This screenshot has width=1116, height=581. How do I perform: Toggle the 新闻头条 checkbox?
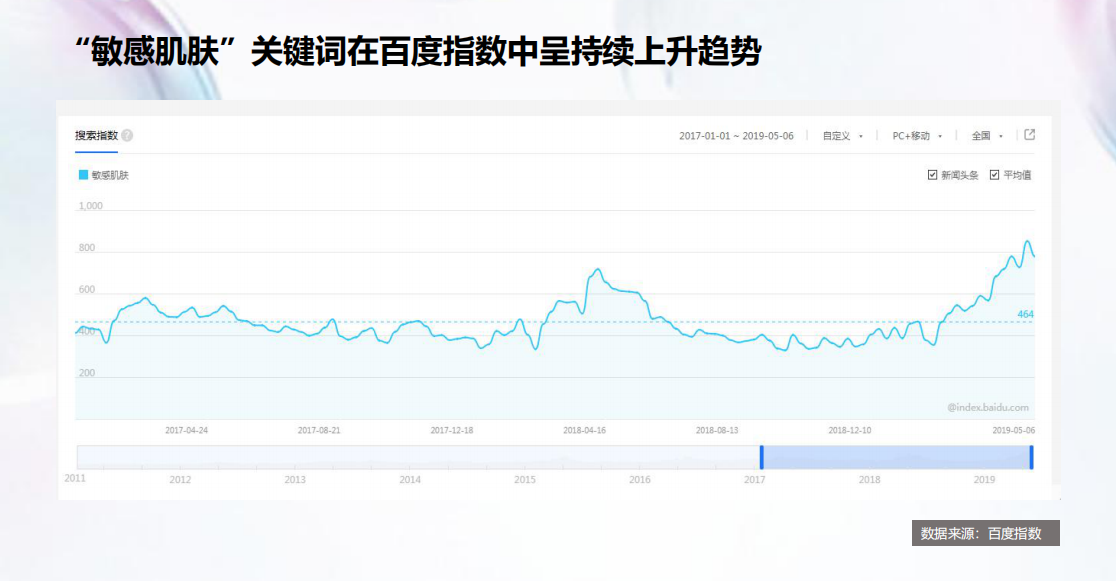click(x=932, y=175)
